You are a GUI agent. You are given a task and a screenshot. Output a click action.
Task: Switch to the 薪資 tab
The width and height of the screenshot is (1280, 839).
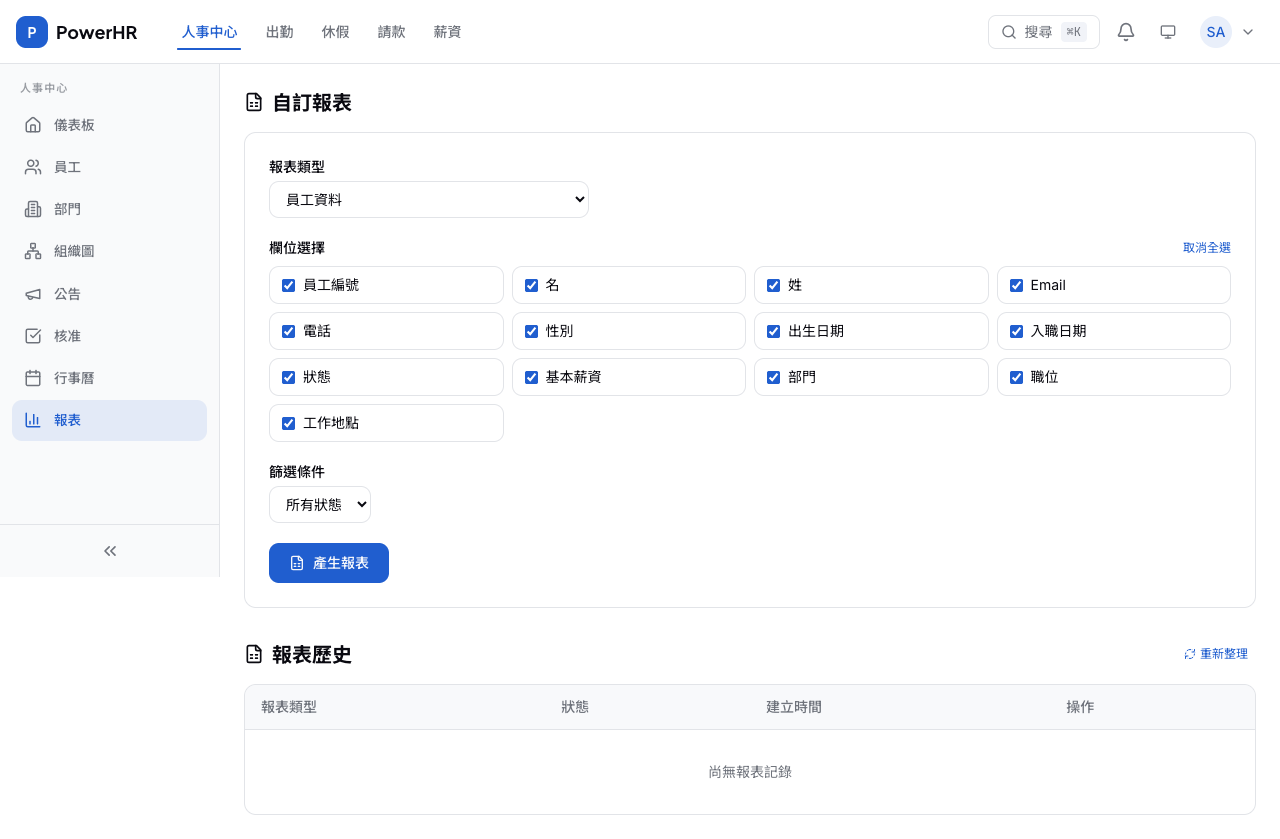[x=447, y=31]
